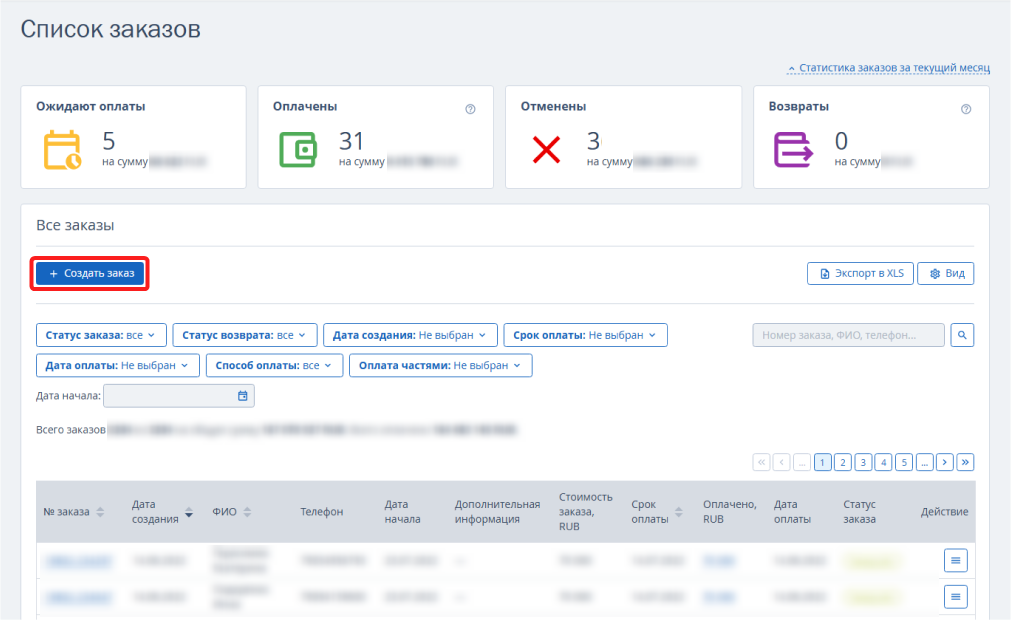Viewport: 1011px width, 620px height.
Task: Click the search magnifier button
Action: click(962, 335)
